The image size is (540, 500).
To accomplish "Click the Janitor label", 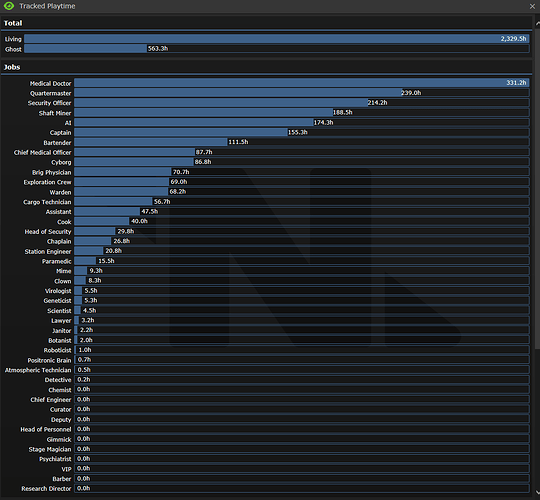I will 61,331.
